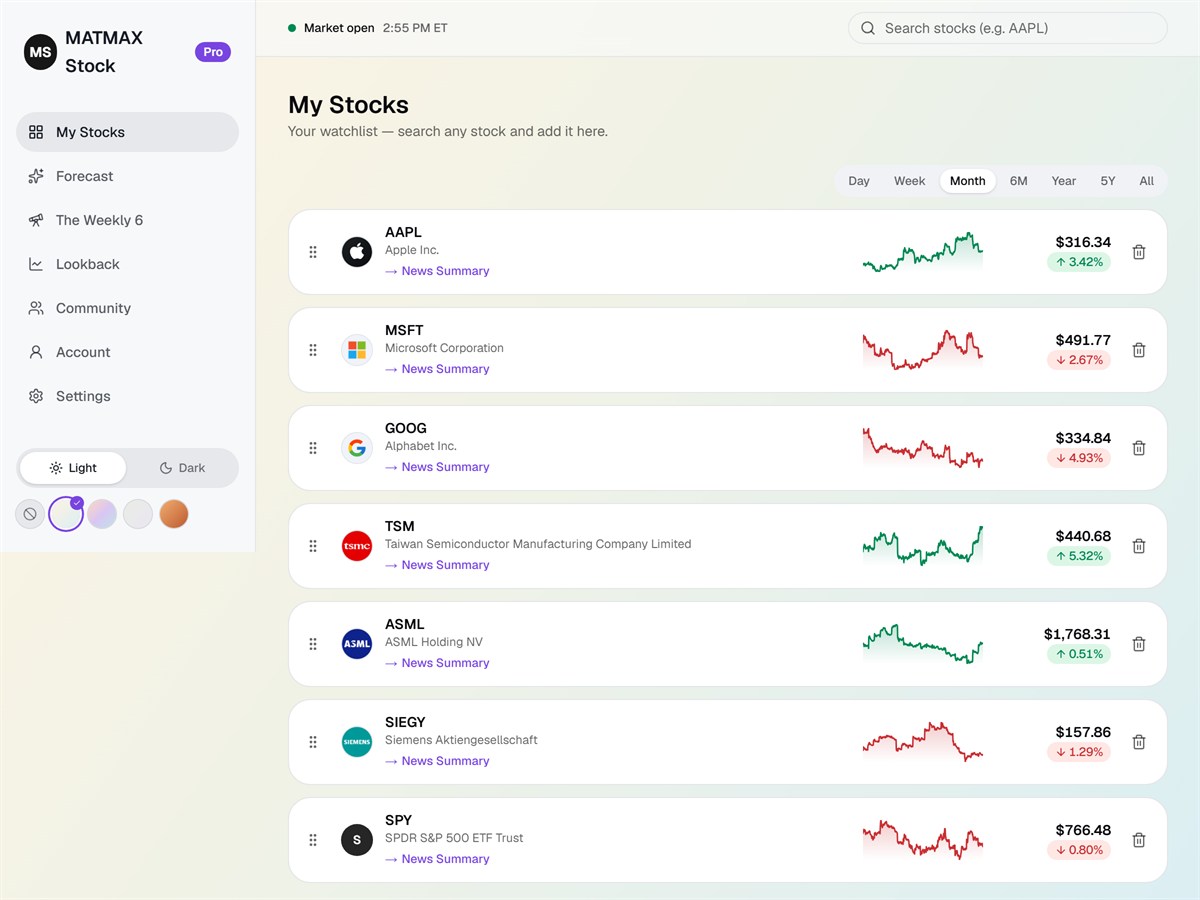Go to the Forecast section
The width and height of the screenshot is (1200, 900).
click(x=127, y=176)
